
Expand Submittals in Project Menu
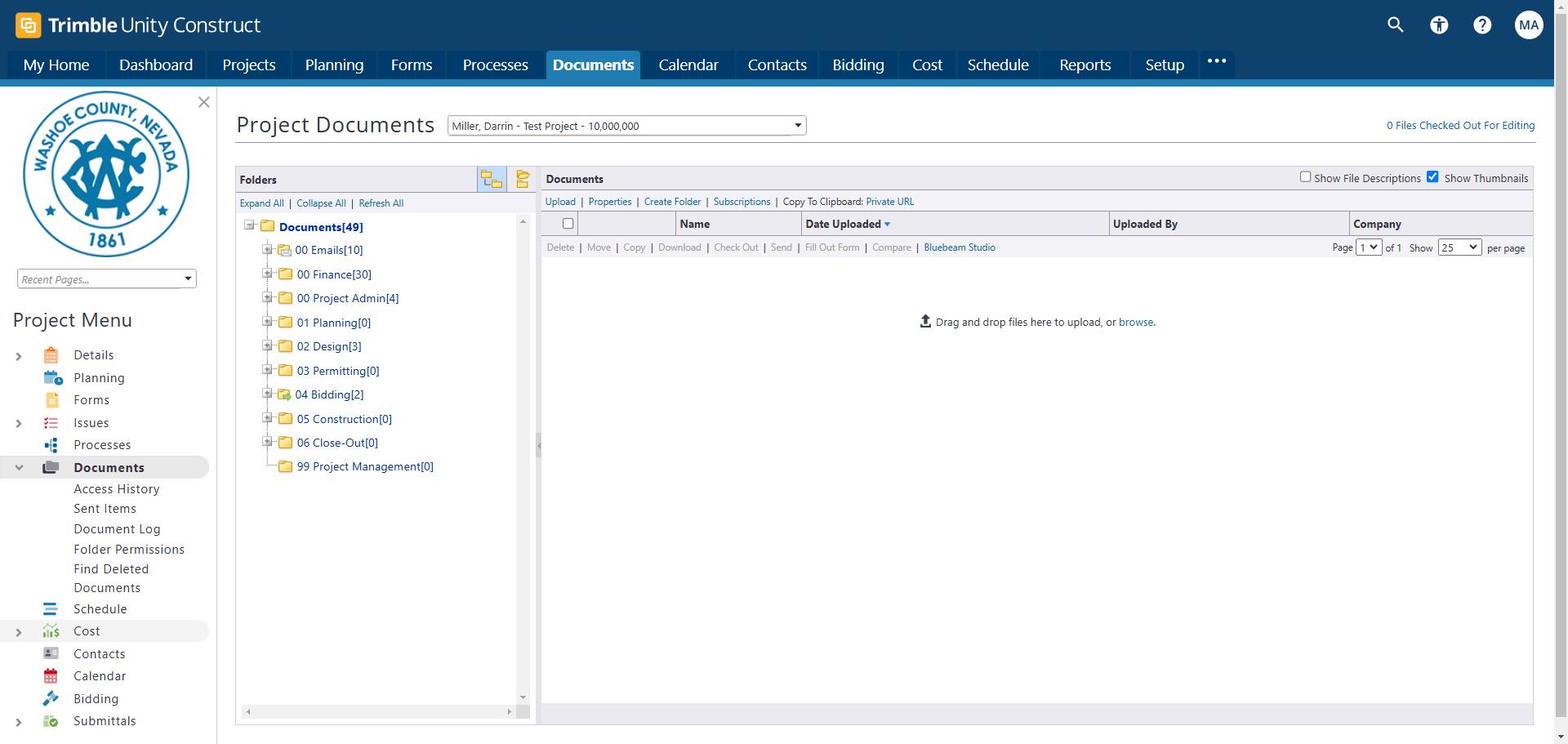[x=19, y=722]
